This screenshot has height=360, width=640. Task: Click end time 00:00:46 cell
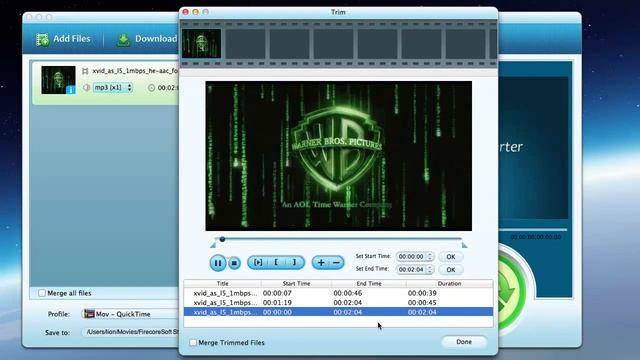348,293
